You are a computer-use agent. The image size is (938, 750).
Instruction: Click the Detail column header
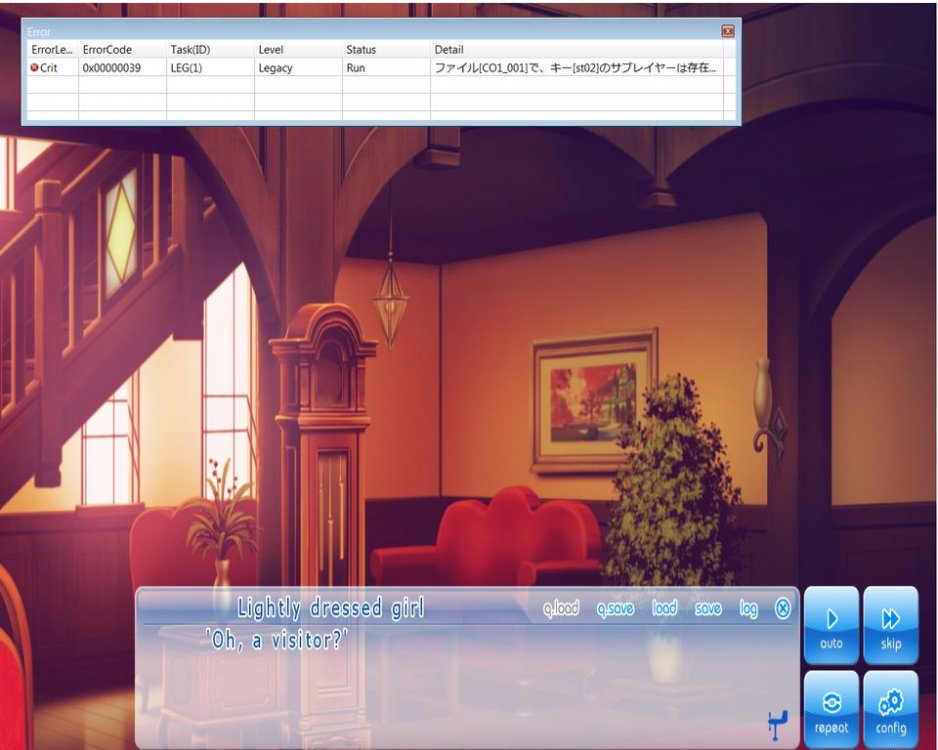point(449,49)
